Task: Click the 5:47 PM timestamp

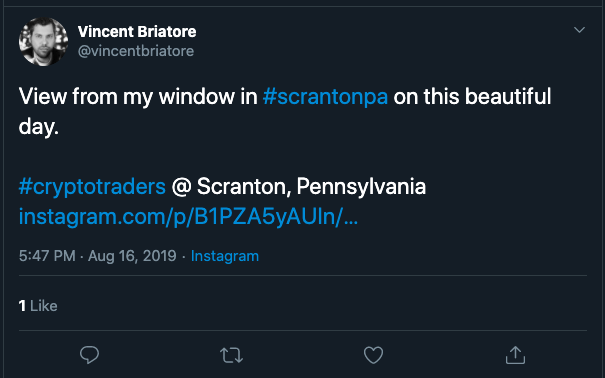Action: click(x=47, y=256)
